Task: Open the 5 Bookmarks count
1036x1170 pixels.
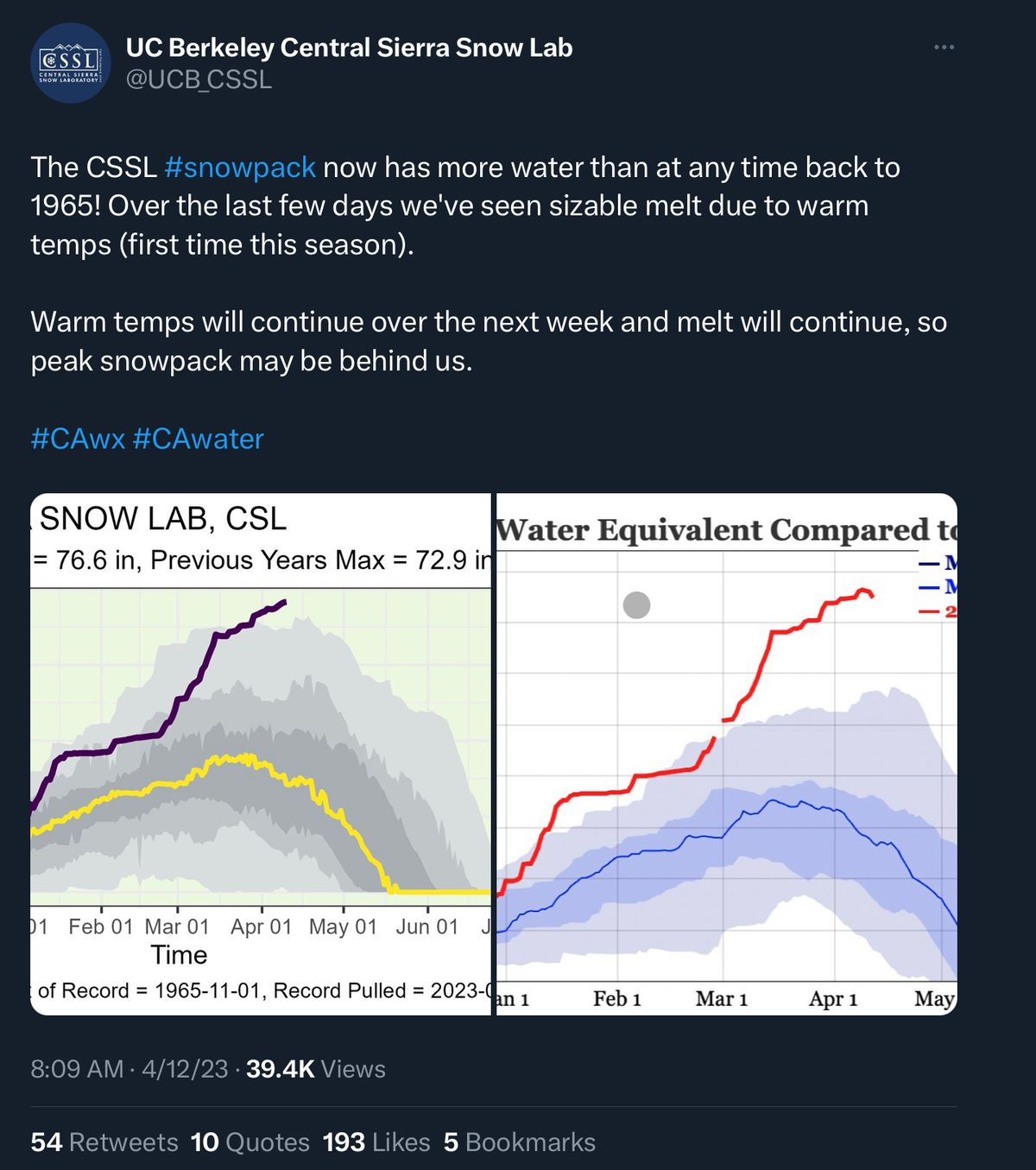Action: (520, 1142)
